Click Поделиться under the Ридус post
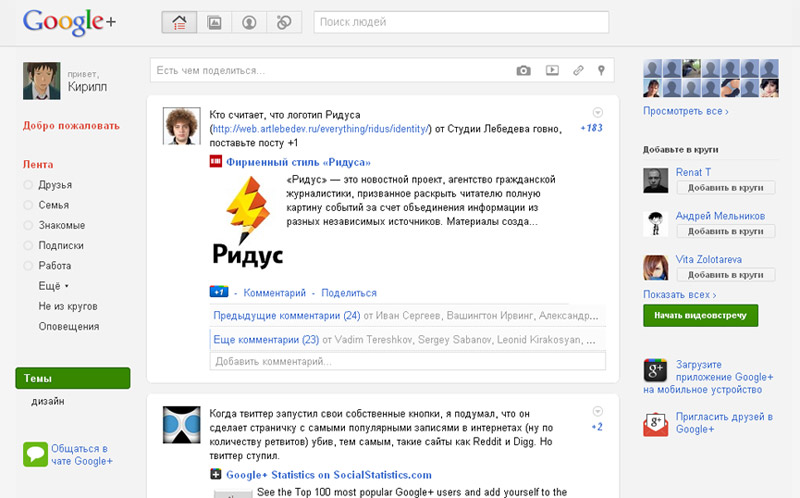Viewport: 800px width, 498px height. tap(349, 293)
